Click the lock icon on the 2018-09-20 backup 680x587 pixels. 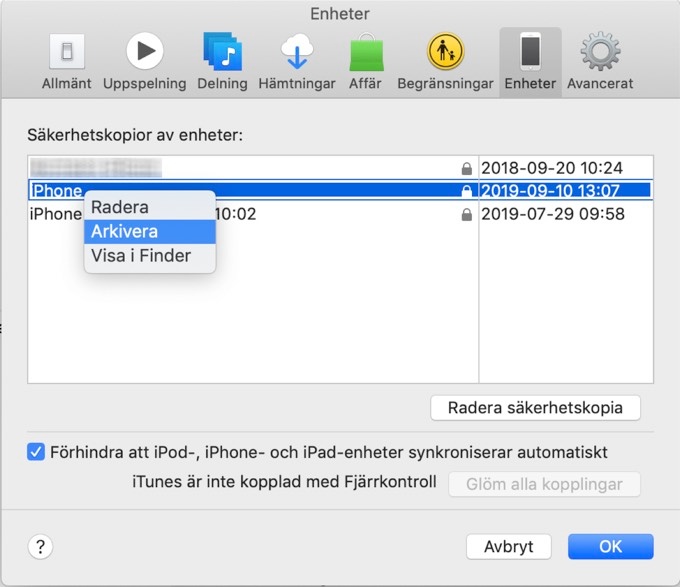point(467,169)
